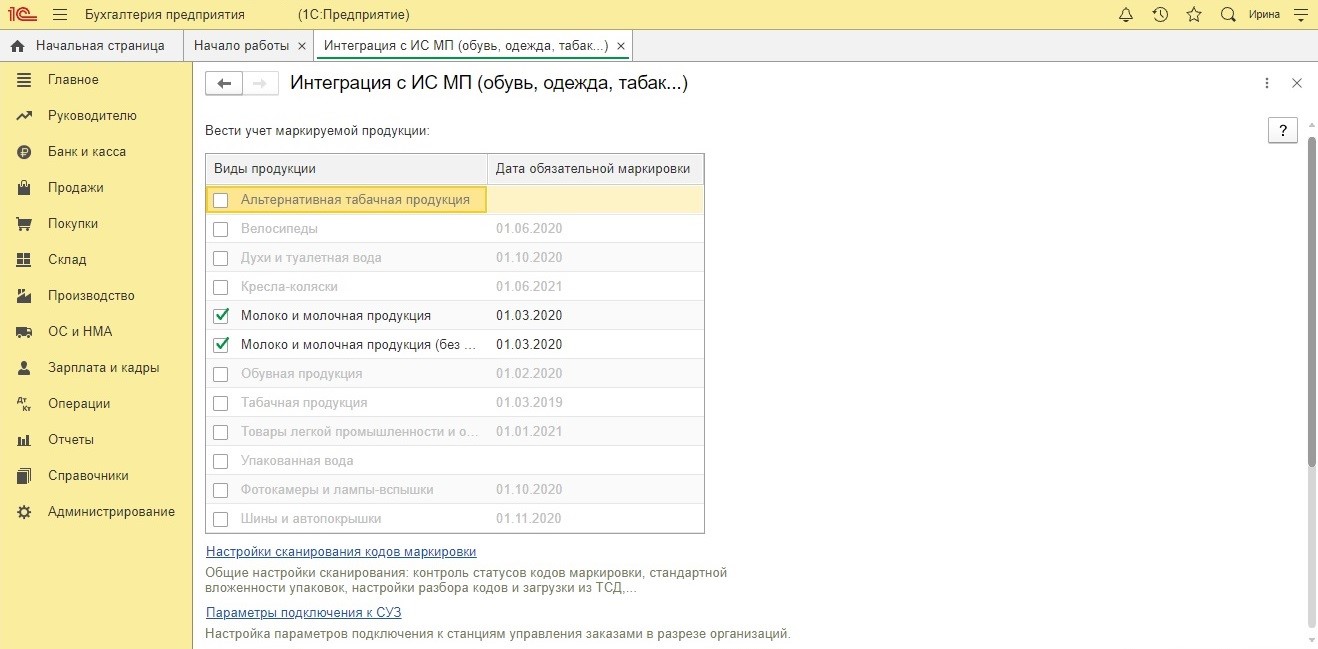
Task: Click the Покупки cart icon
Action: pos(25,224)
